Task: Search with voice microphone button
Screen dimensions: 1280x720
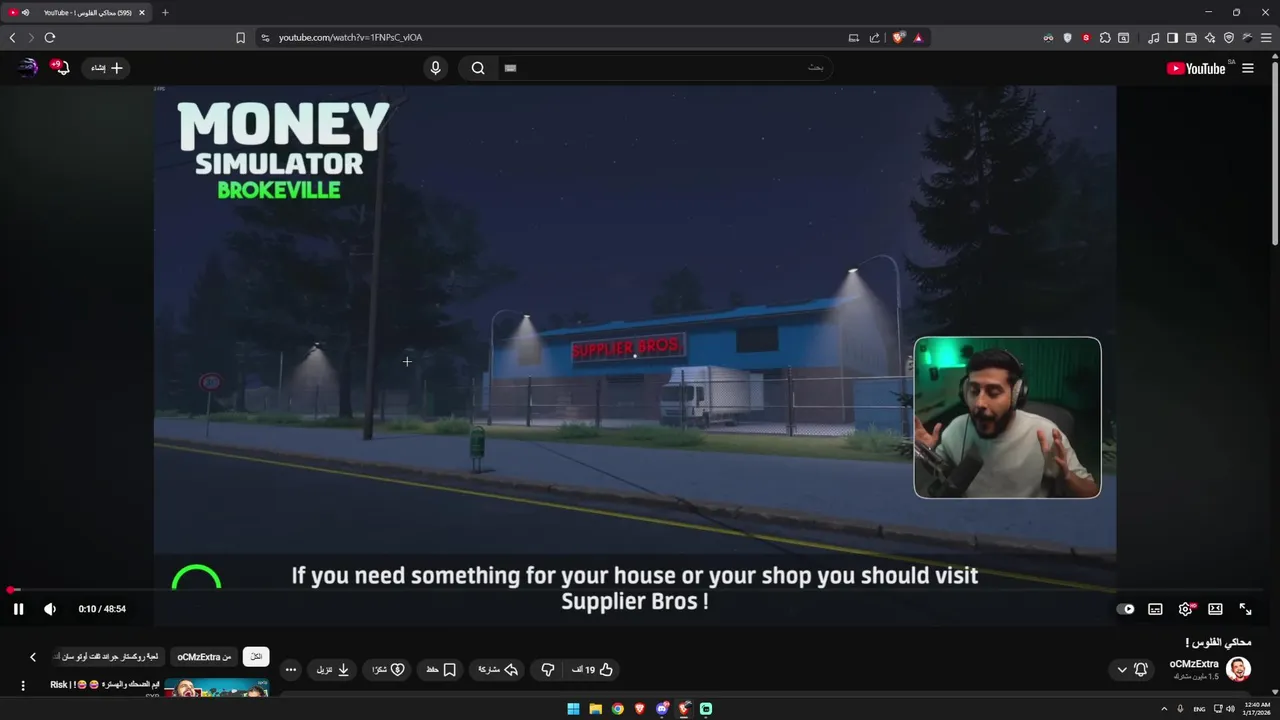Action: pos(435,68)
